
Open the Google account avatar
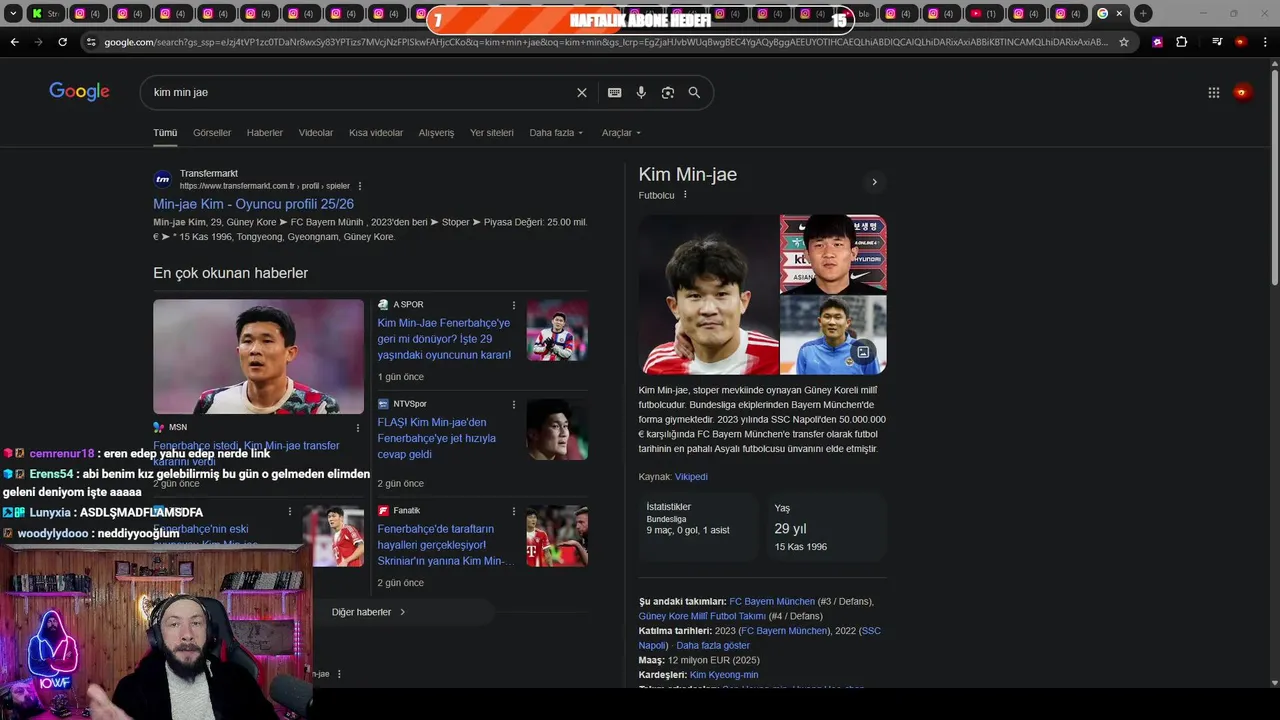click(1242, 92)
